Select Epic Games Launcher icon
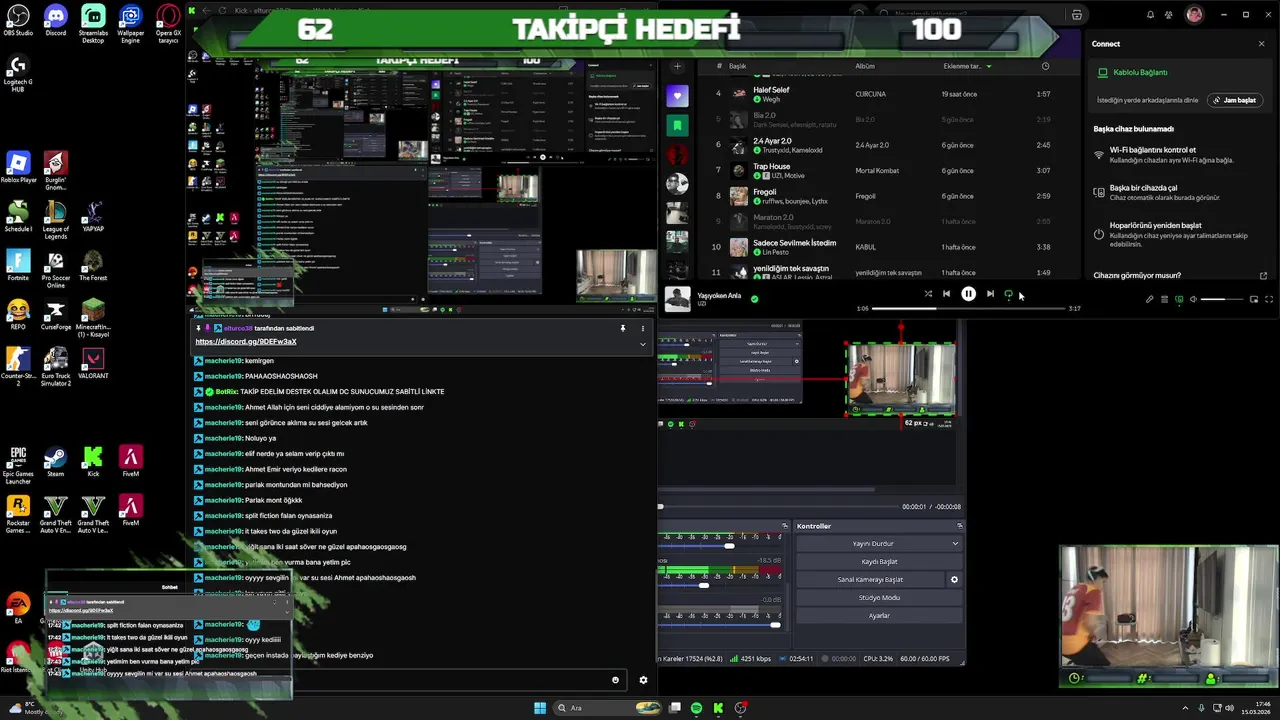 coord(18,465)
